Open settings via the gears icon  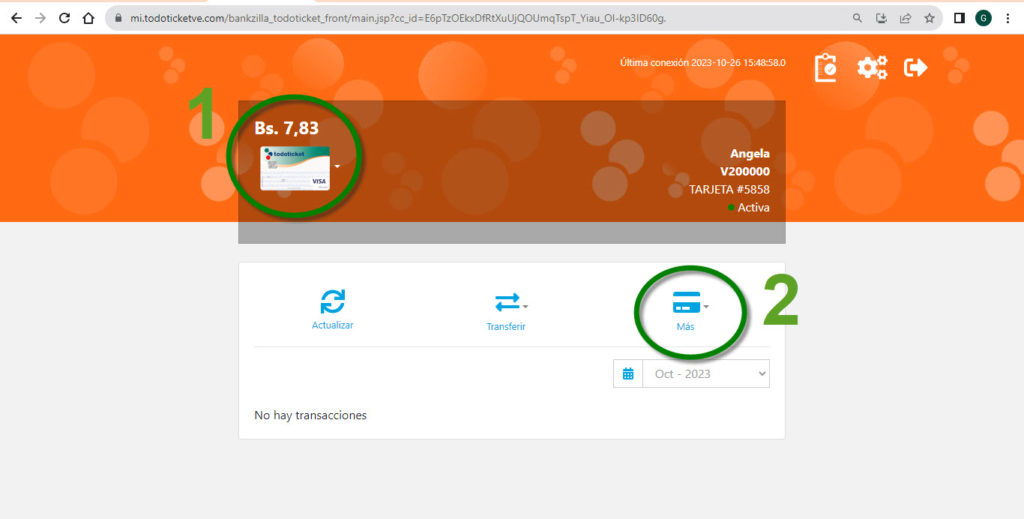point(872,68)
